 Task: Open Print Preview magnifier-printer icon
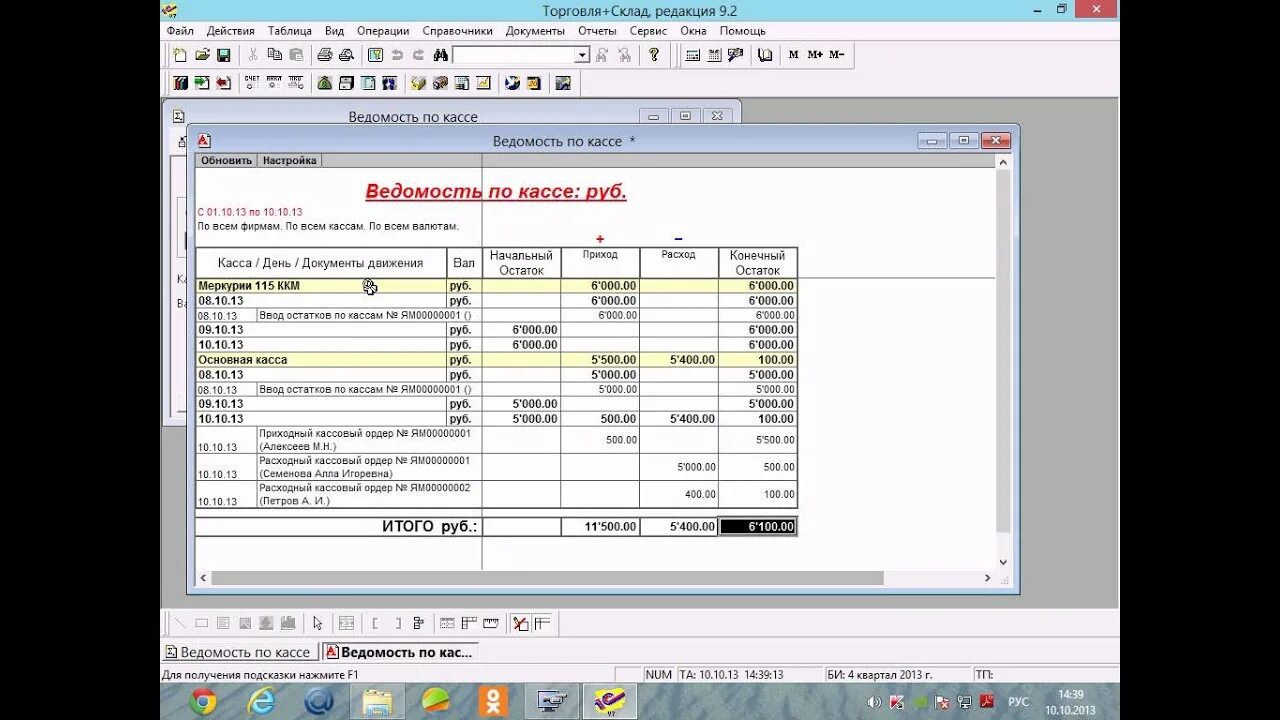click(x=346, y=55)
